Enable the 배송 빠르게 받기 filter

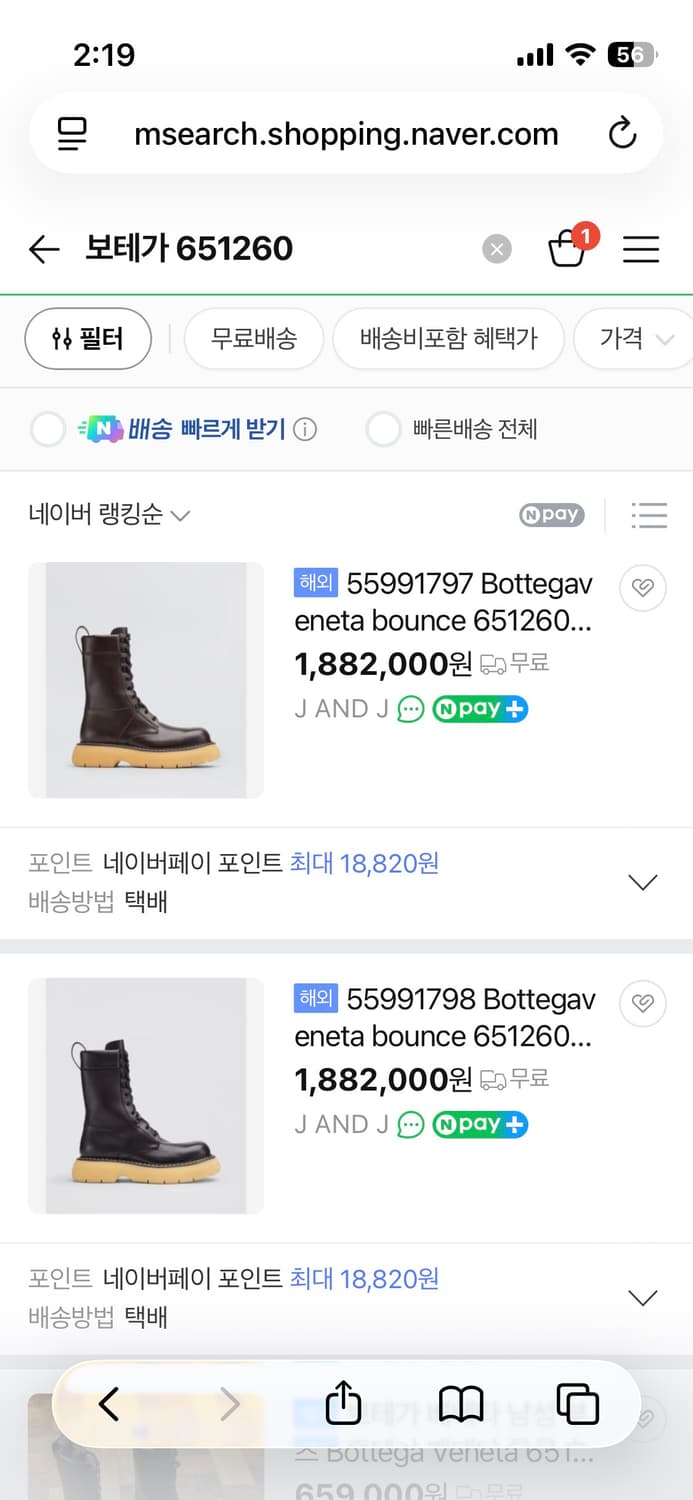(x=47, y=429)
